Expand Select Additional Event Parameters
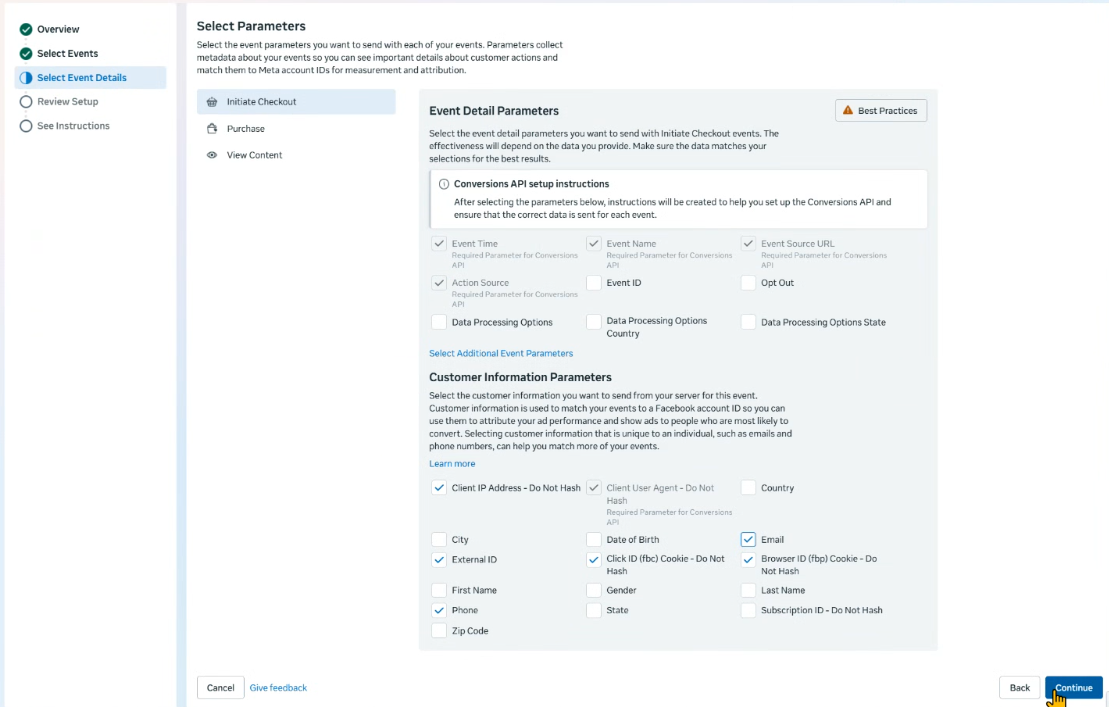Screen dimensions: 1109x707 (501, 354)
